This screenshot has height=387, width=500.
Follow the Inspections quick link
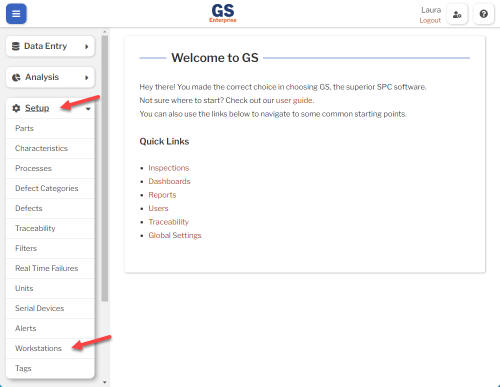(x=169, y=168)
